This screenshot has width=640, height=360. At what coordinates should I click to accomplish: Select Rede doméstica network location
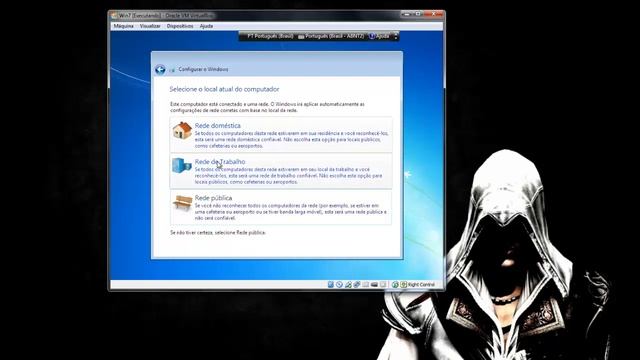(x=281, y=135)
